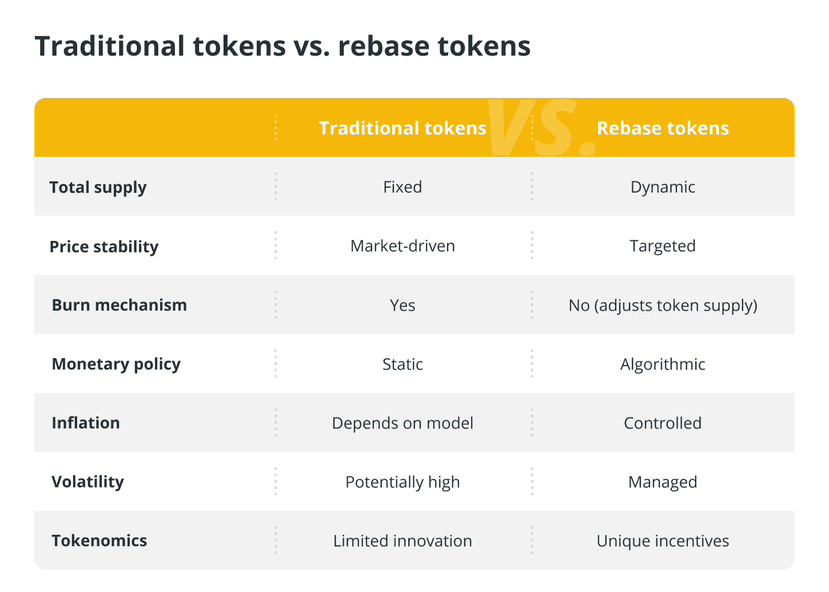Click the title 'Traditional tokens vs. rebase tokens'
This screenshot has height=592, width=829.
pyautogui.click(x=283, y=46)
